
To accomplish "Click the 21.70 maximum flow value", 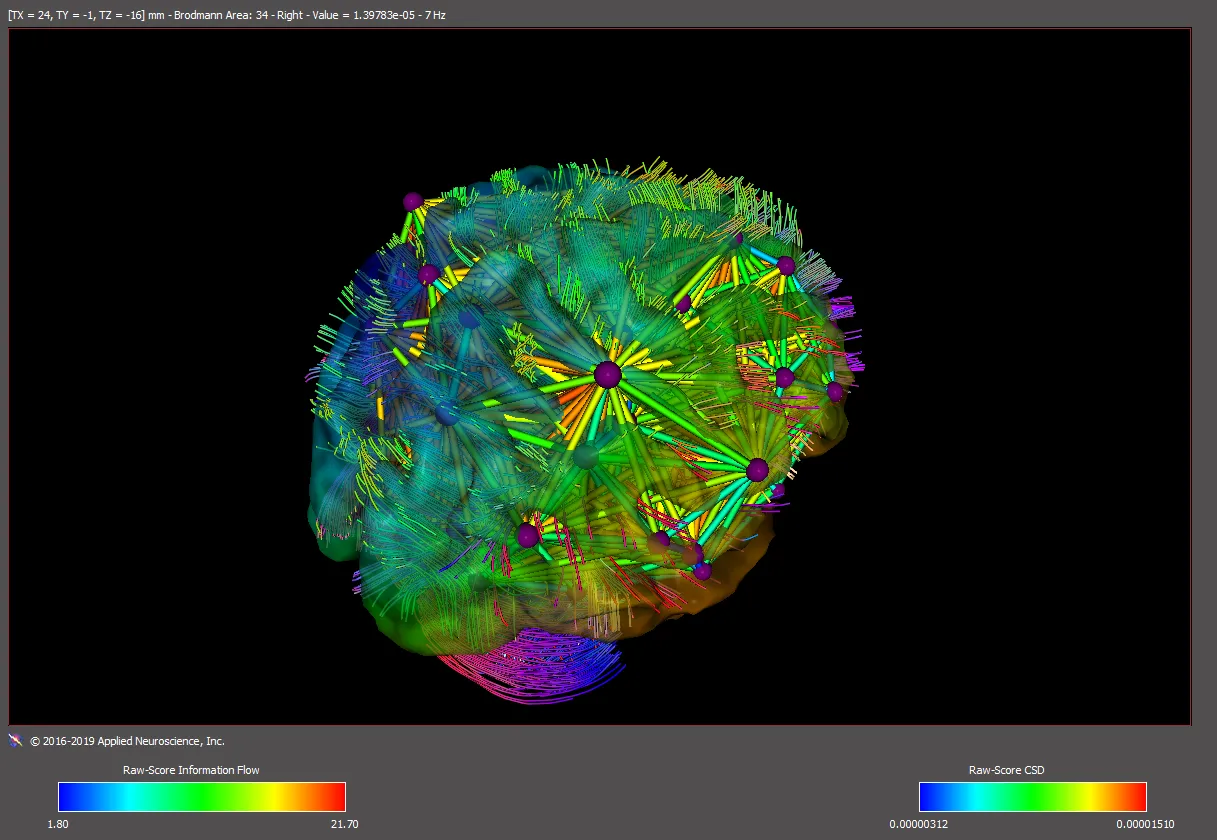I will [345, 824].
